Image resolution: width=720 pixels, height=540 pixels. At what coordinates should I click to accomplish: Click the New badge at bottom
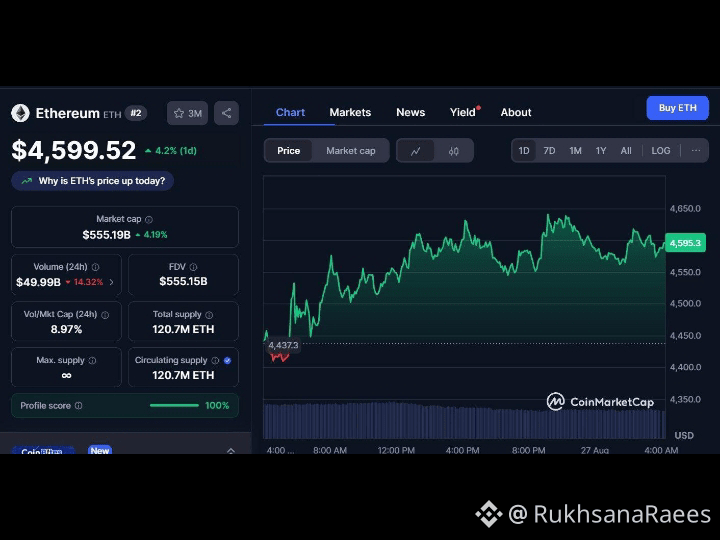pos(100,450)
